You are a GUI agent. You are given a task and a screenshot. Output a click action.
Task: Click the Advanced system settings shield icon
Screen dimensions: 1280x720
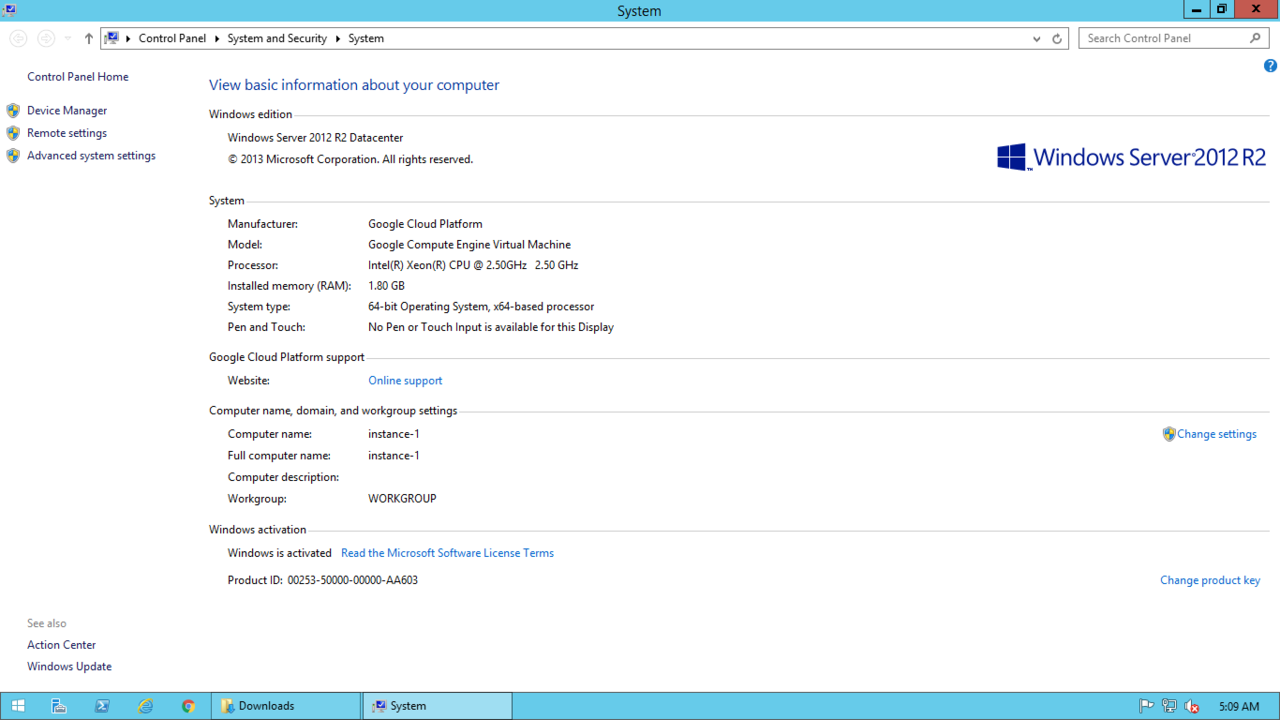[x=13, y=156]
